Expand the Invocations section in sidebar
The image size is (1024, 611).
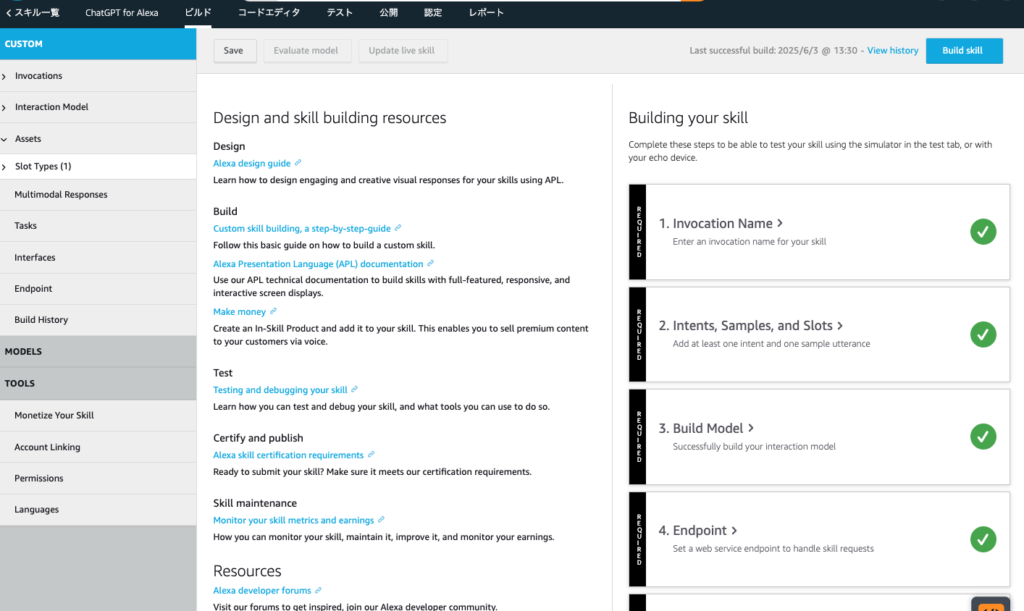[4, 76]
